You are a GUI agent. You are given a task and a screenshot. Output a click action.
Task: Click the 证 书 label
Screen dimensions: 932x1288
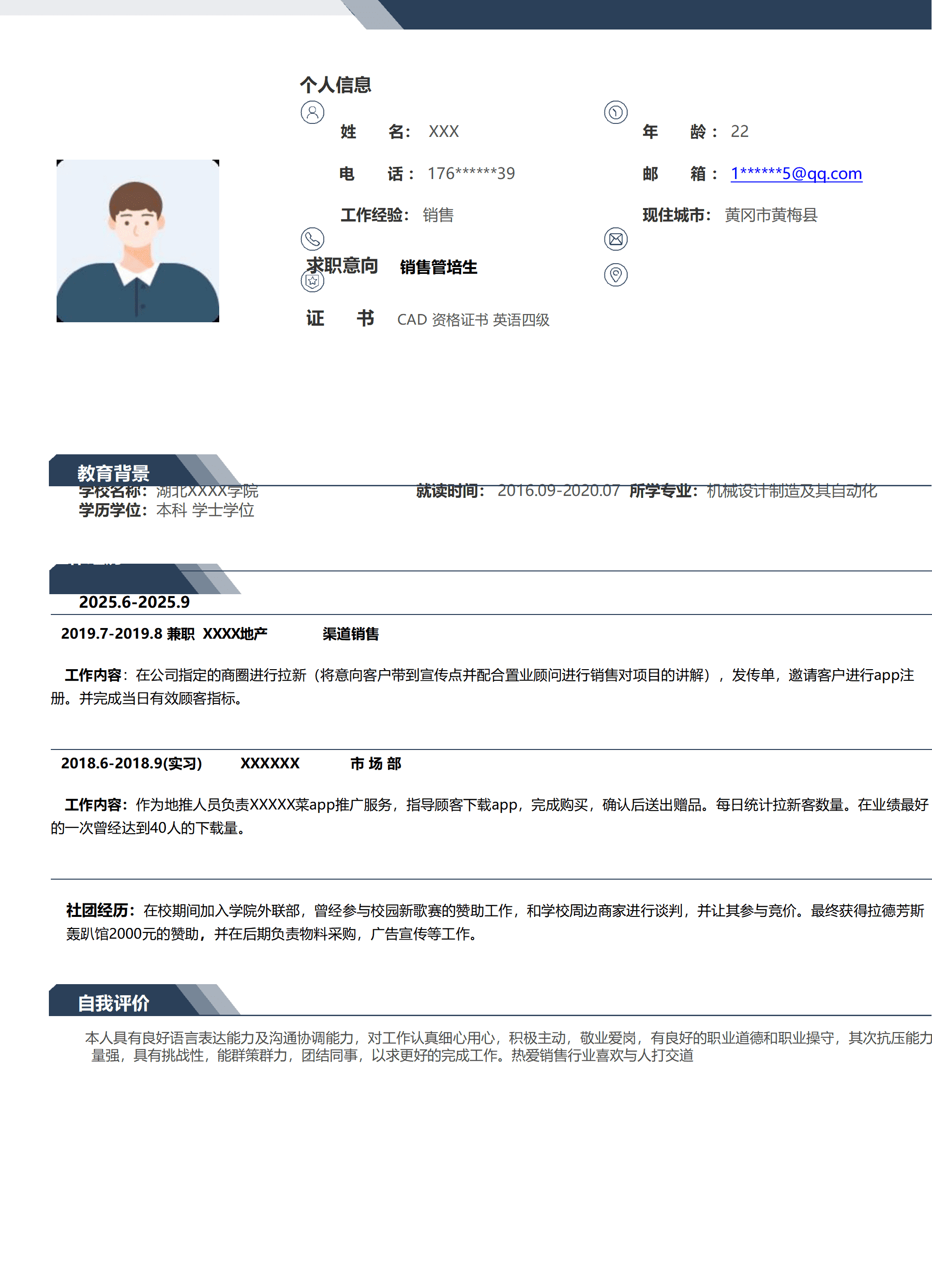[340, 318]
